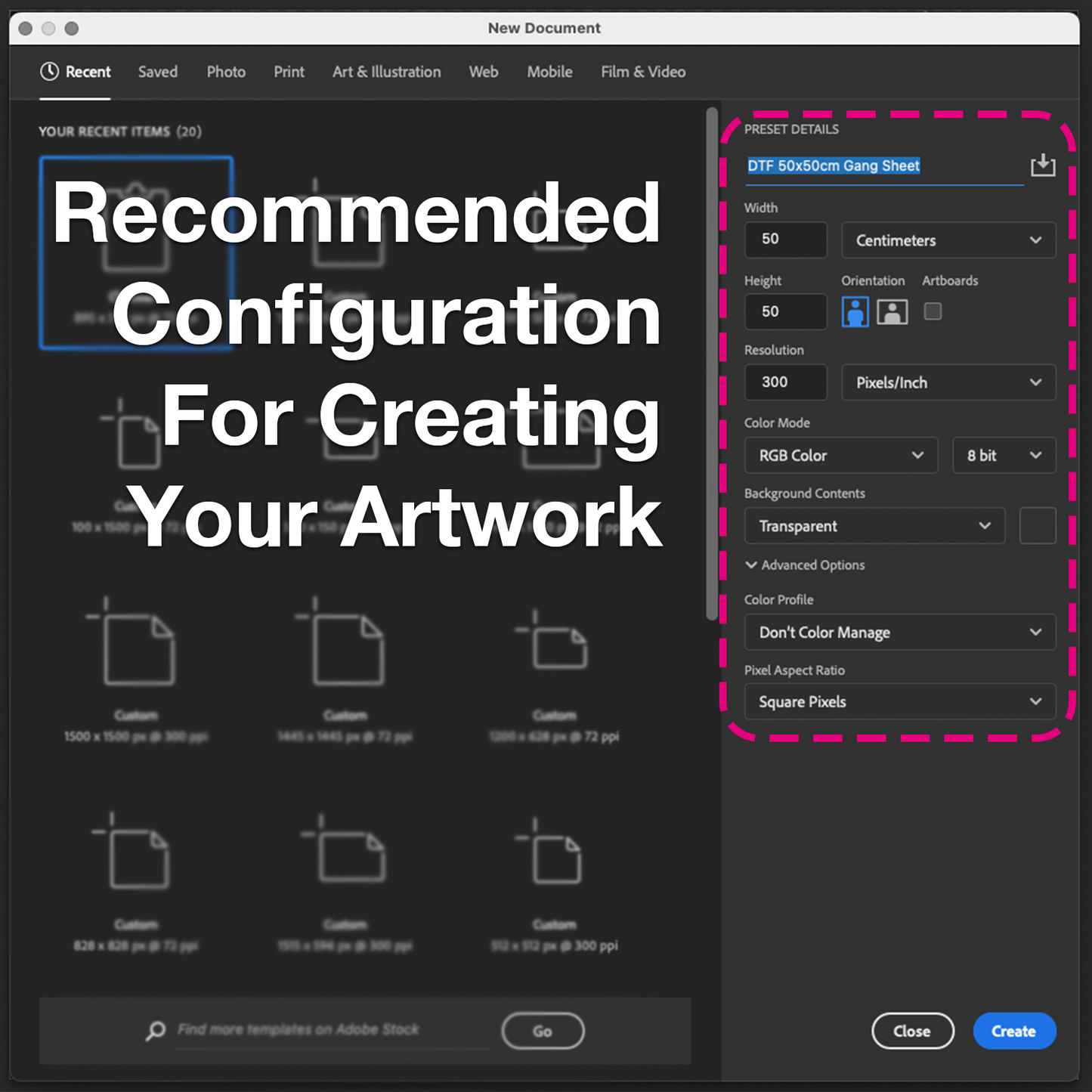Click the background color swatch
The image size is (1092, 1092).
point(1038,526)
